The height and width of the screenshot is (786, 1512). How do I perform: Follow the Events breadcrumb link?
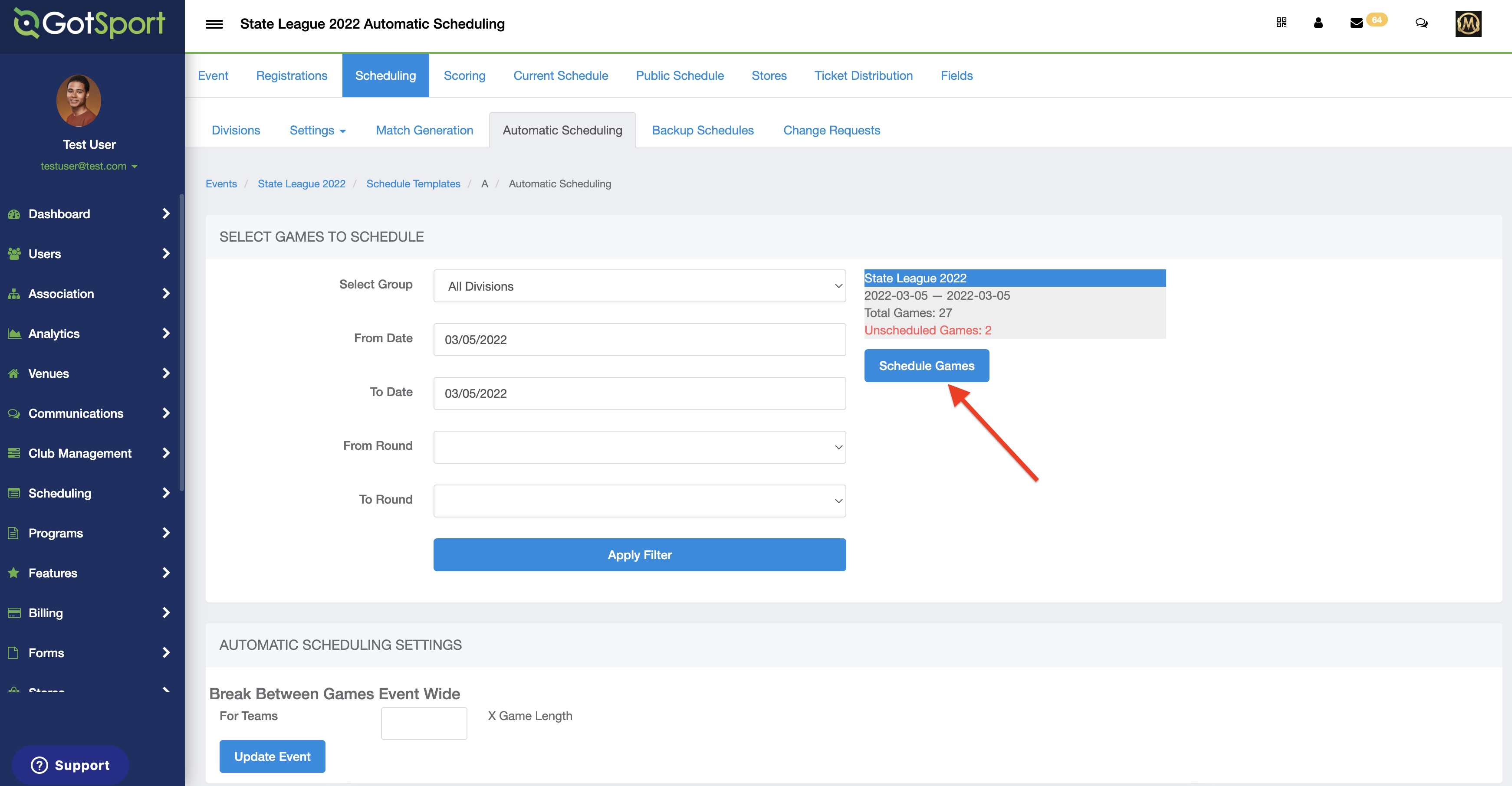pos(221,183)
